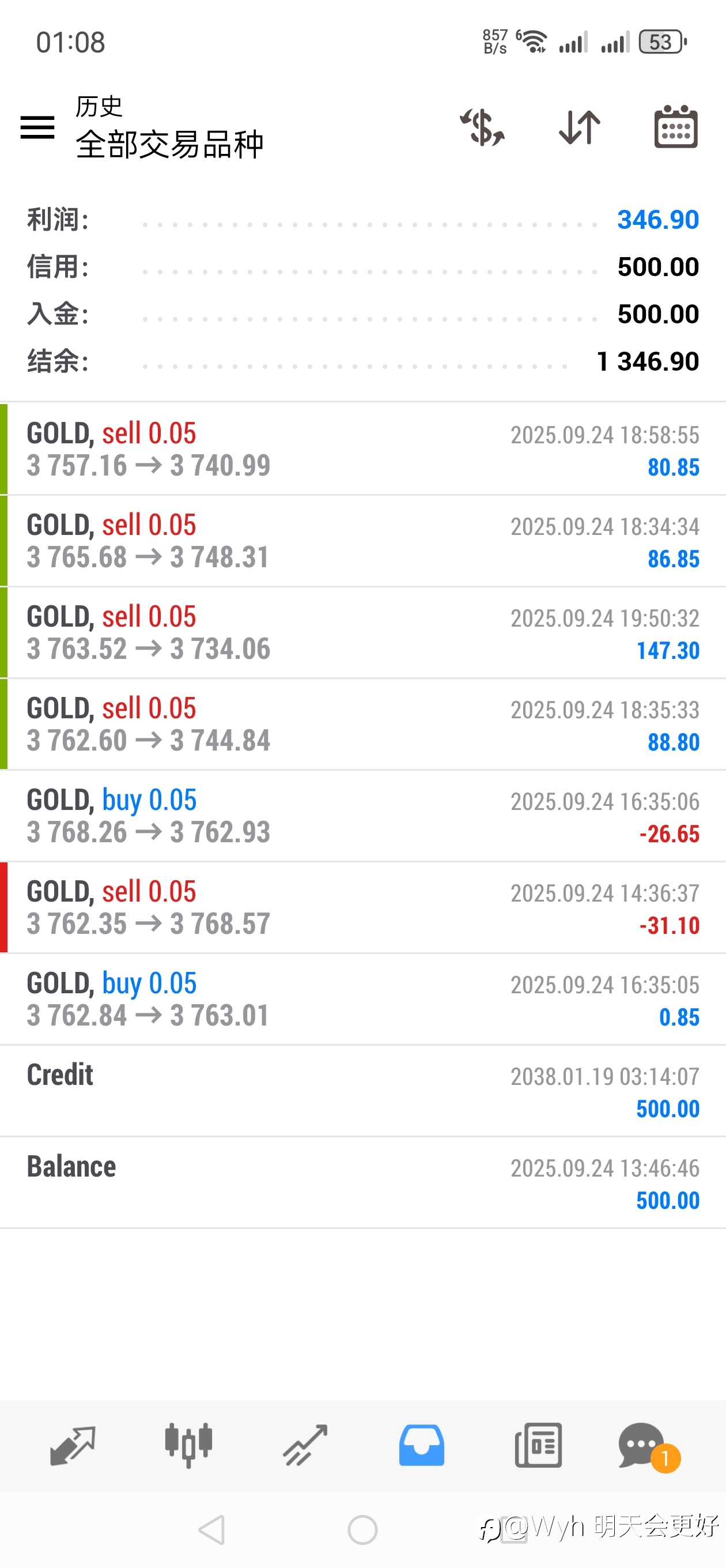Tap the GOLD sell trade with -31.10 loss
The image size is (726, 1568).
point(362,907)
